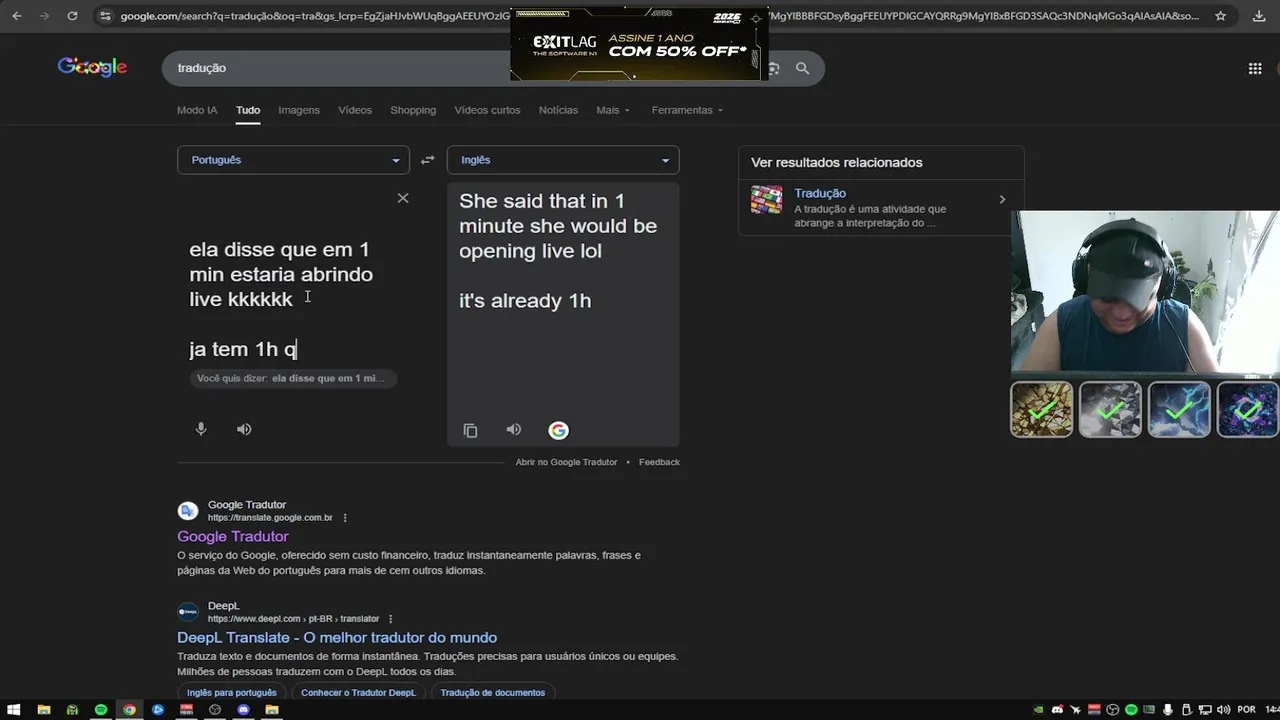1280x720 pixels.
Task: Reload the page with the refresh icon
Action: click(x=72, y=16)
